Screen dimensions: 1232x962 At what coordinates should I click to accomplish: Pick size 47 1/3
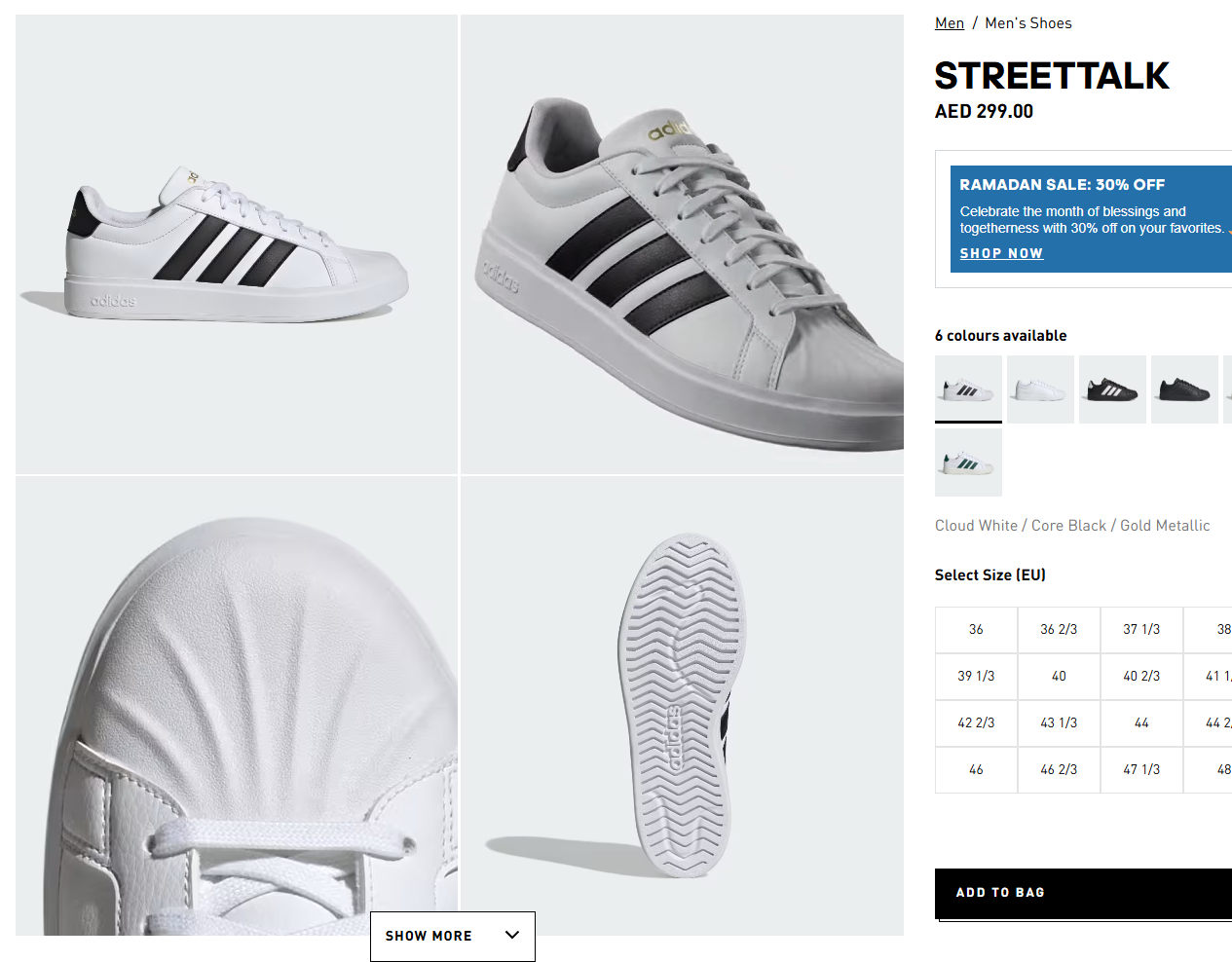pos(1141,770)
